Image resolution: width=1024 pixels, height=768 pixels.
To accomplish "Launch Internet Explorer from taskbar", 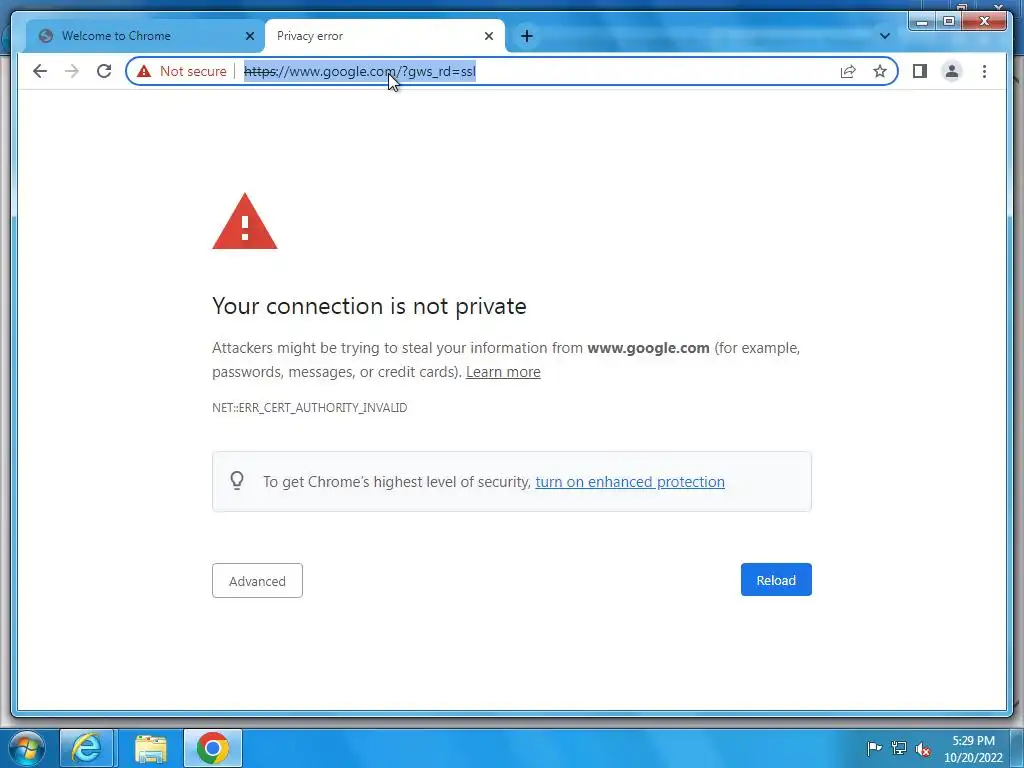I will 86,748.
